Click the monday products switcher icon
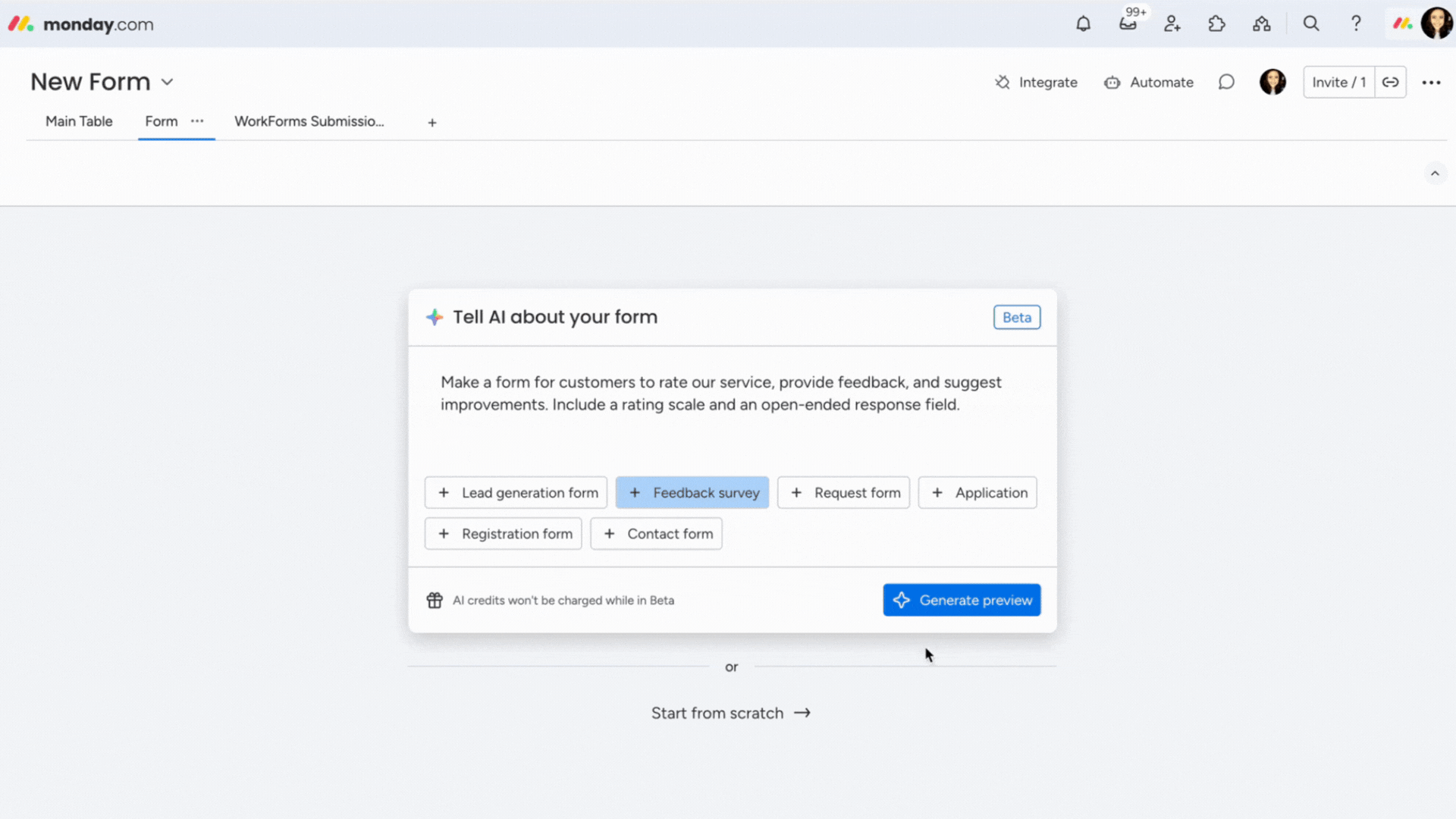1456x819 pixels. click(1402, 24)
